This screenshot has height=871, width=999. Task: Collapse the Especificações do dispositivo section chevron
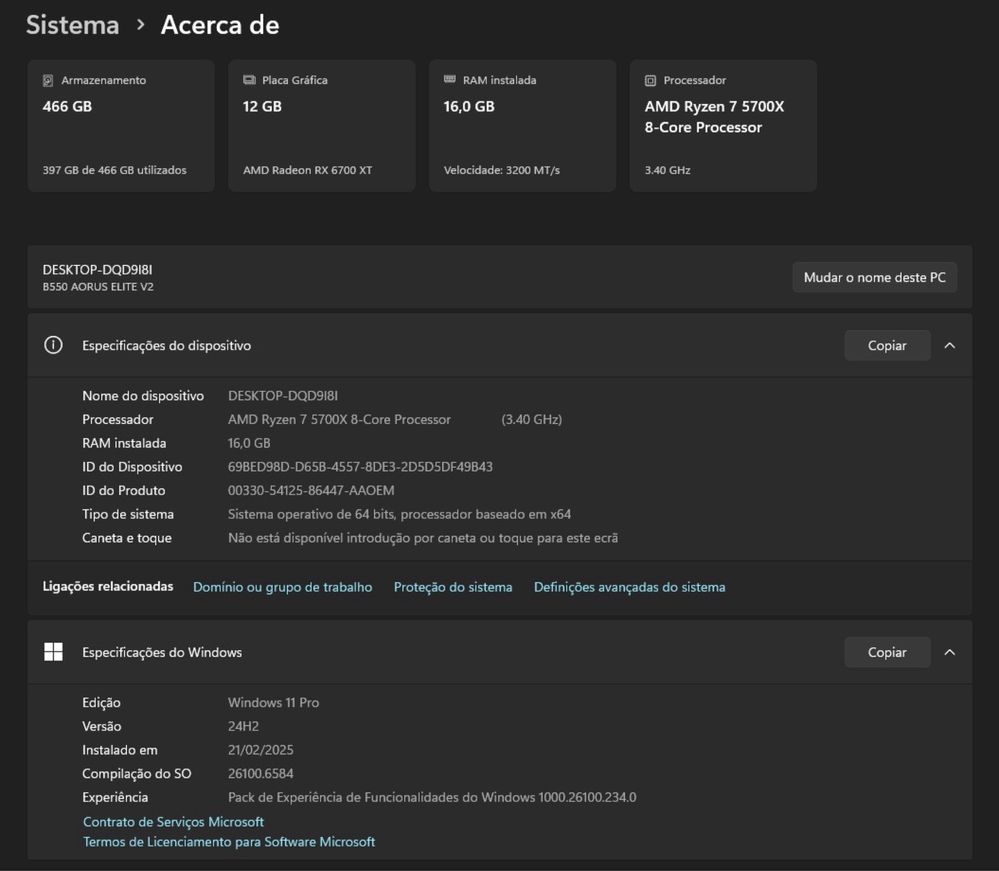tap(949, 345)
